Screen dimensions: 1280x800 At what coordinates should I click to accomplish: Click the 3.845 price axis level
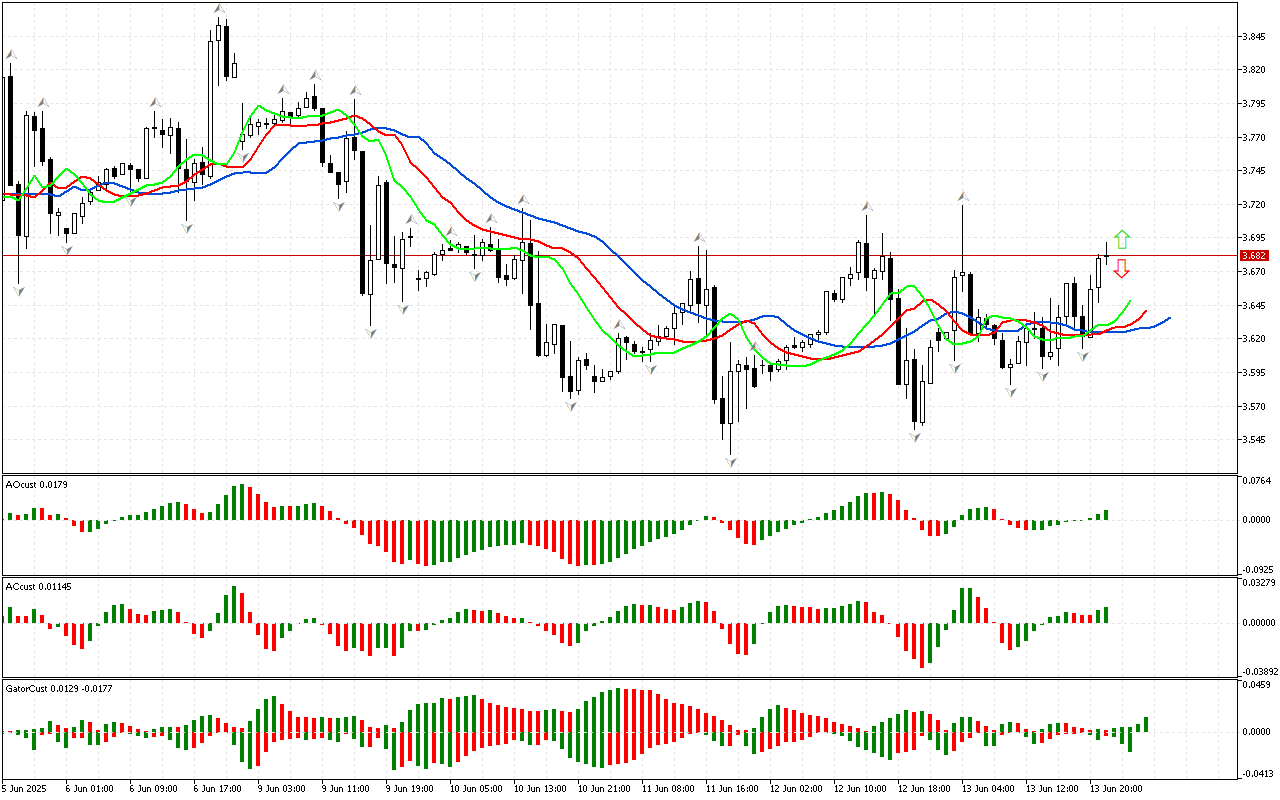coord(1253,37)
